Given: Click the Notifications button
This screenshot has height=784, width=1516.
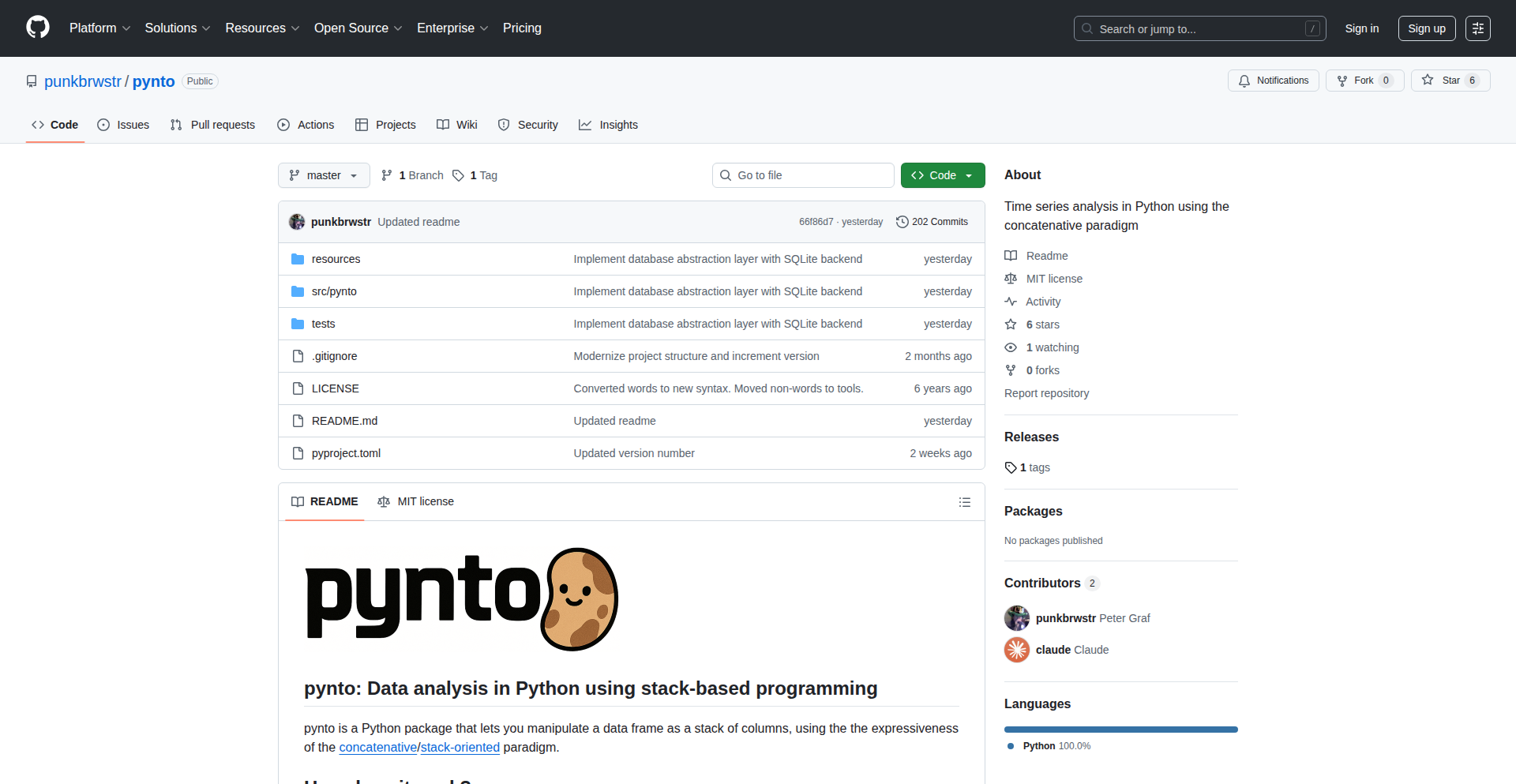Looking at the screenshot, I should 1274,81.
